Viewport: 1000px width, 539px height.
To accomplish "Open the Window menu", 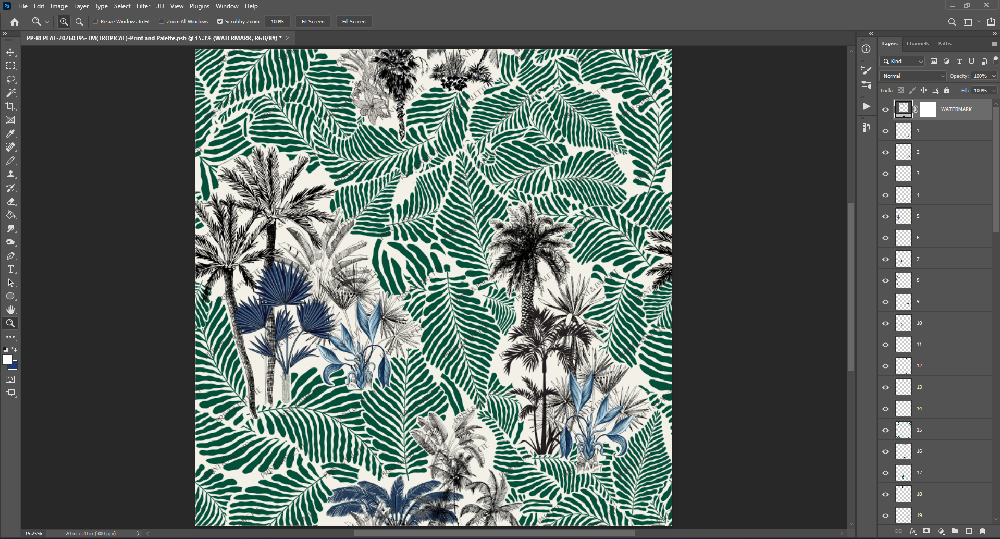I will click(226, 6).
